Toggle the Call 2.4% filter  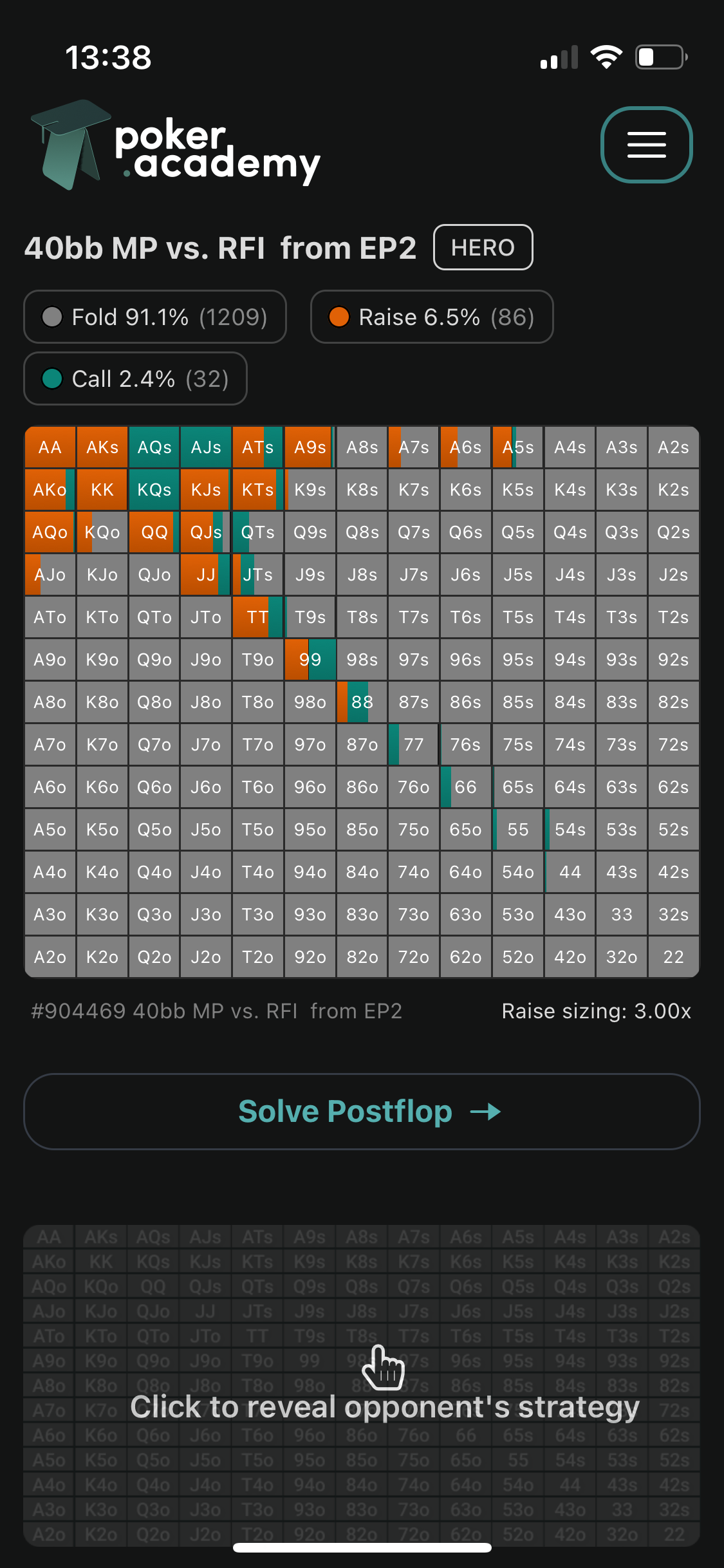click(x=136, y=378)
